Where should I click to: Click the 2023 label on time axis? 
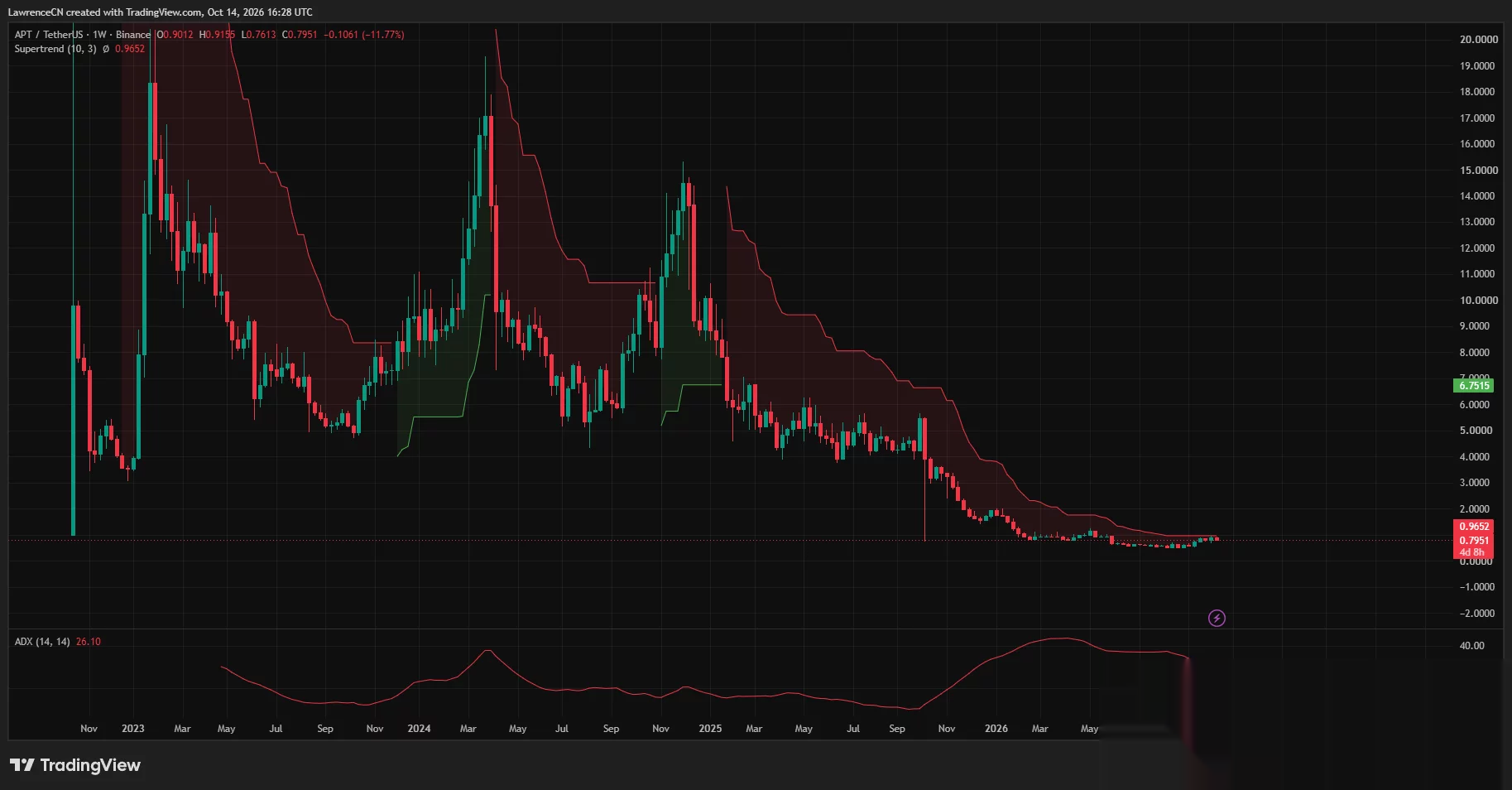[132, 729]
